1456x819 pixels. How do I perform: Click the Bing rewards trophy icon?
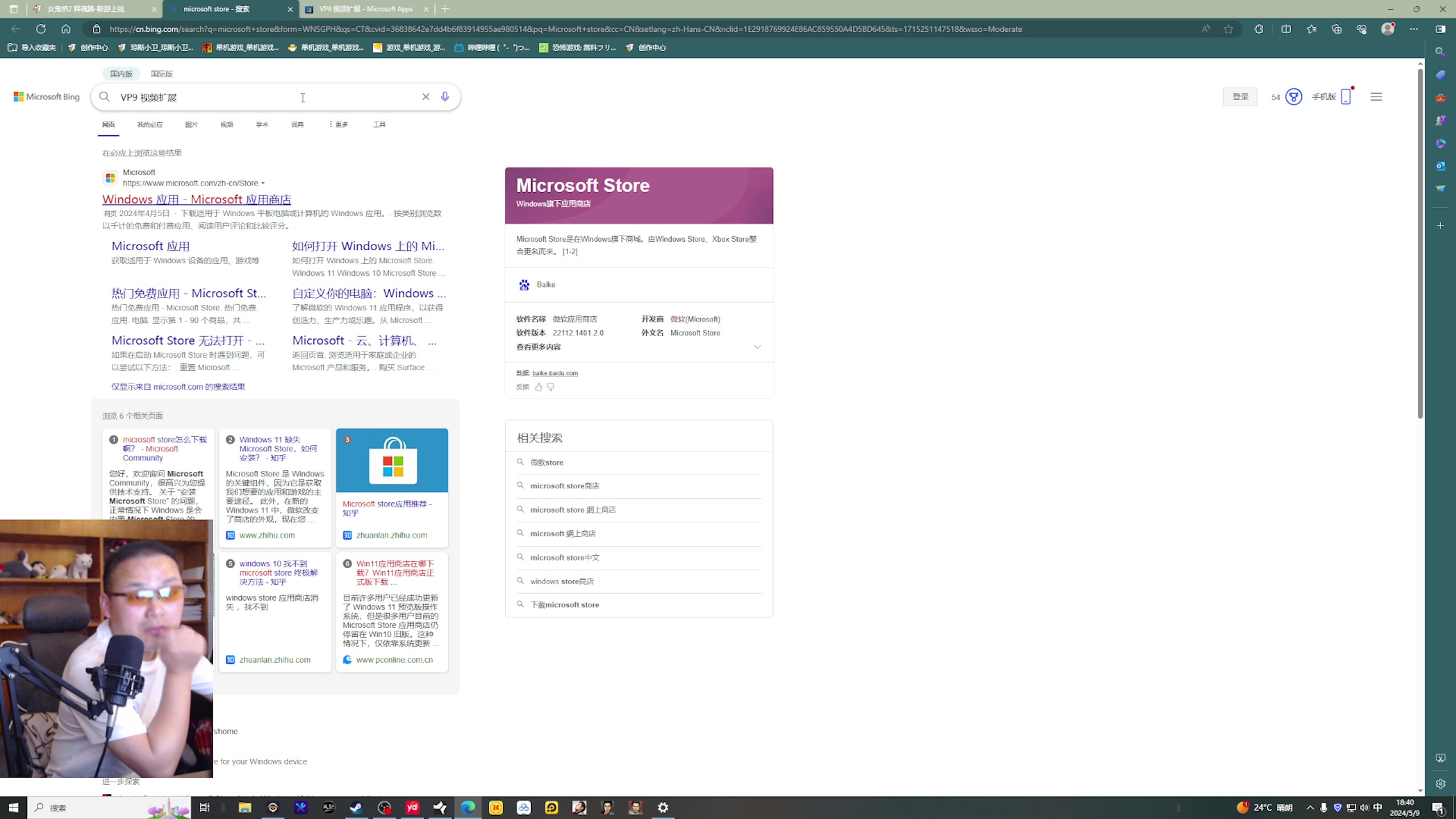pyautogui.click(x=1293, y=97)
